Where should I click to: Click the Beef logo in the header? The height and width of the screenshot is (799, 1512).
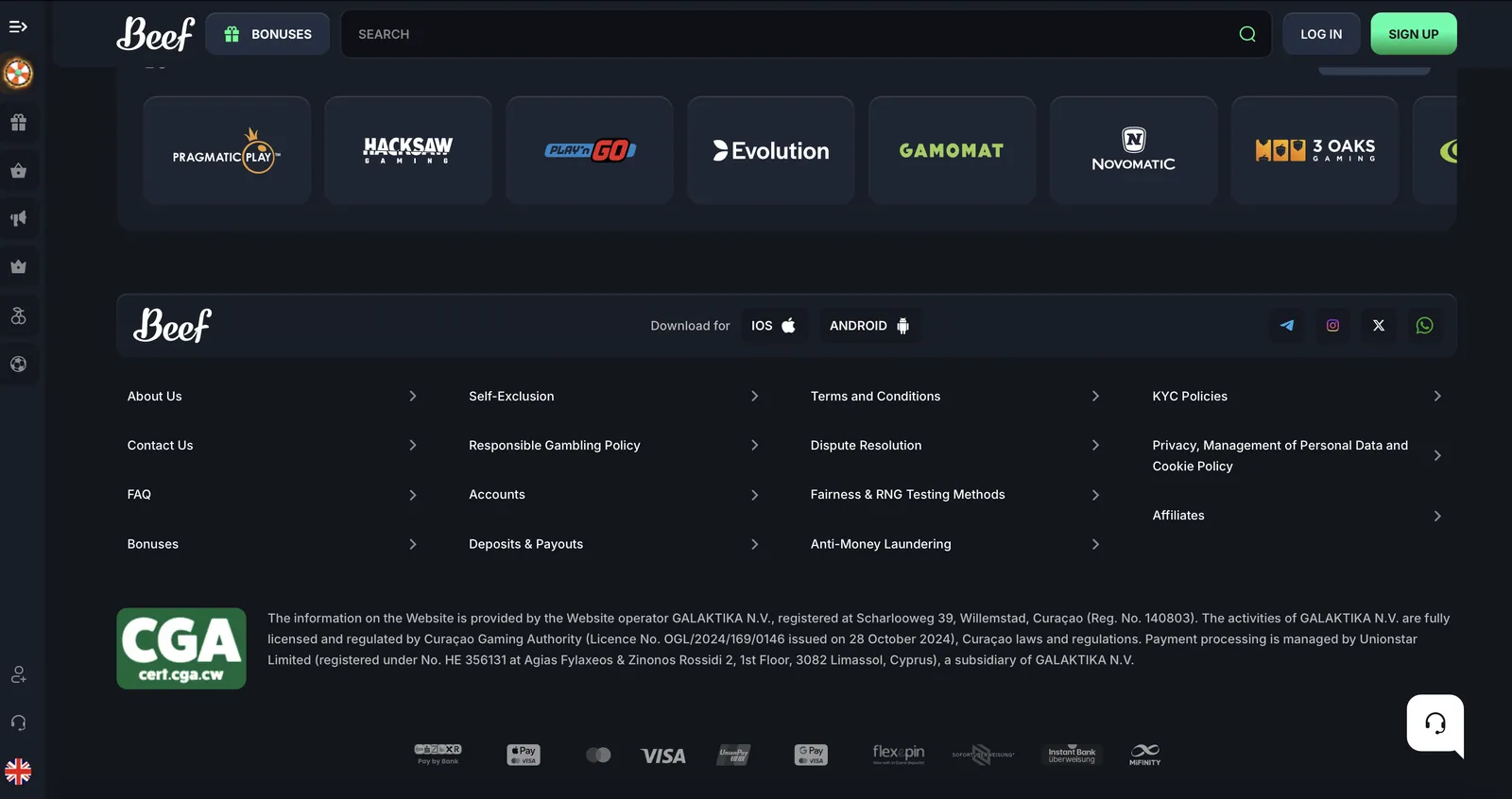tap(156, 34)
